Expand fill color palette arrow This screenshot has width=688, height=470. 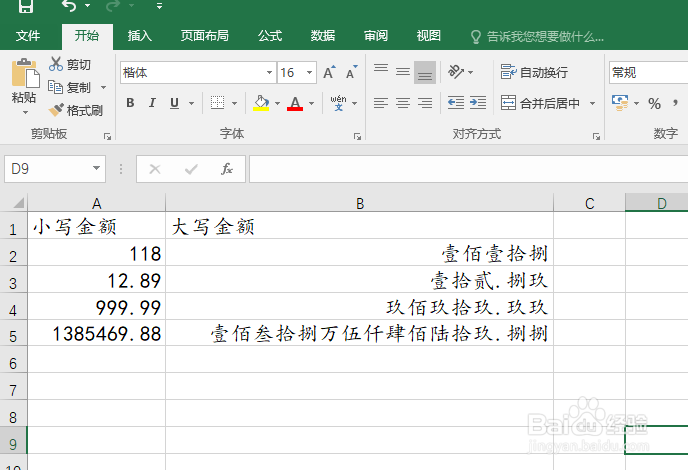pos(277,103)
